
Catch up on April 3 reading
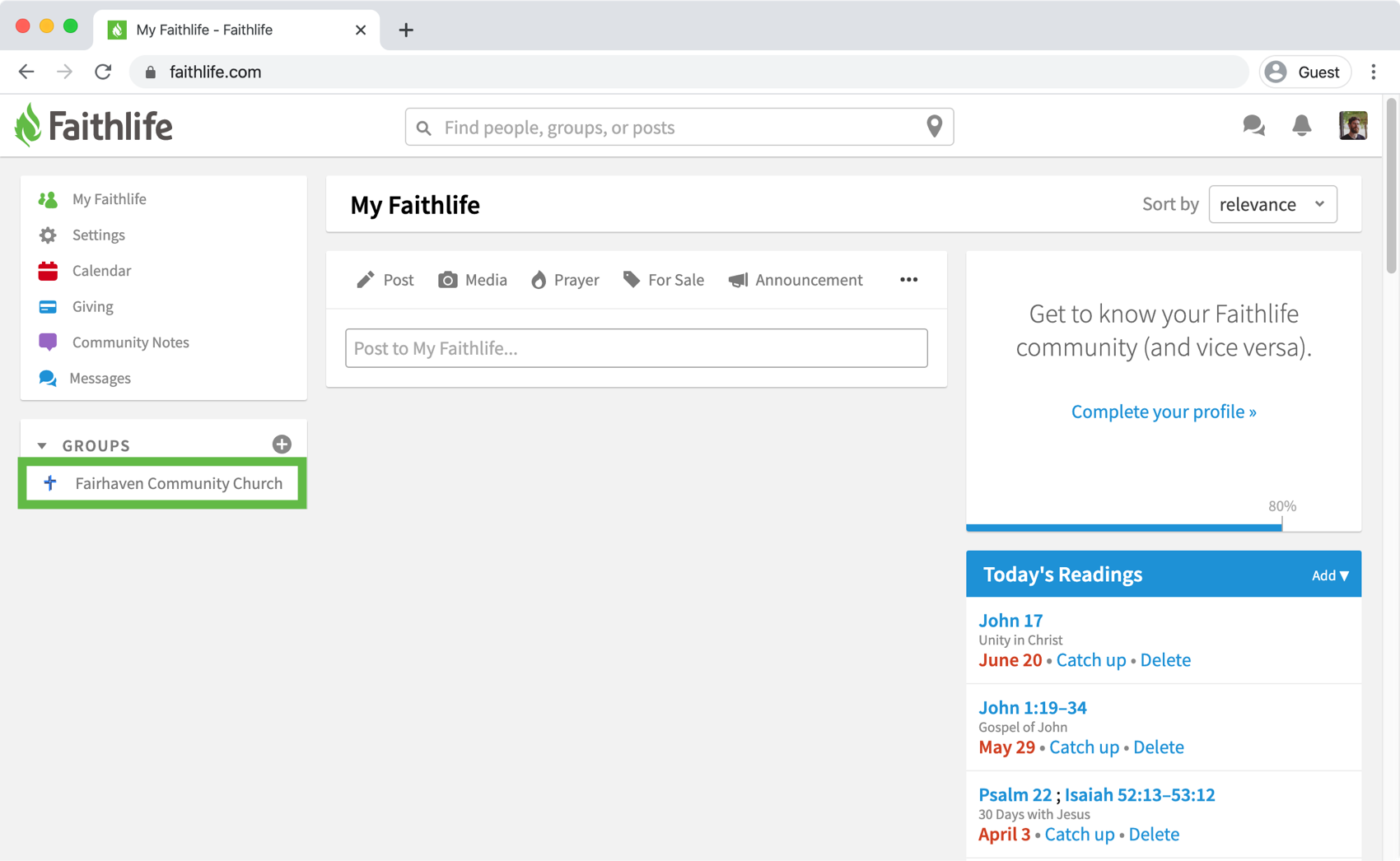pos(1080,835)
